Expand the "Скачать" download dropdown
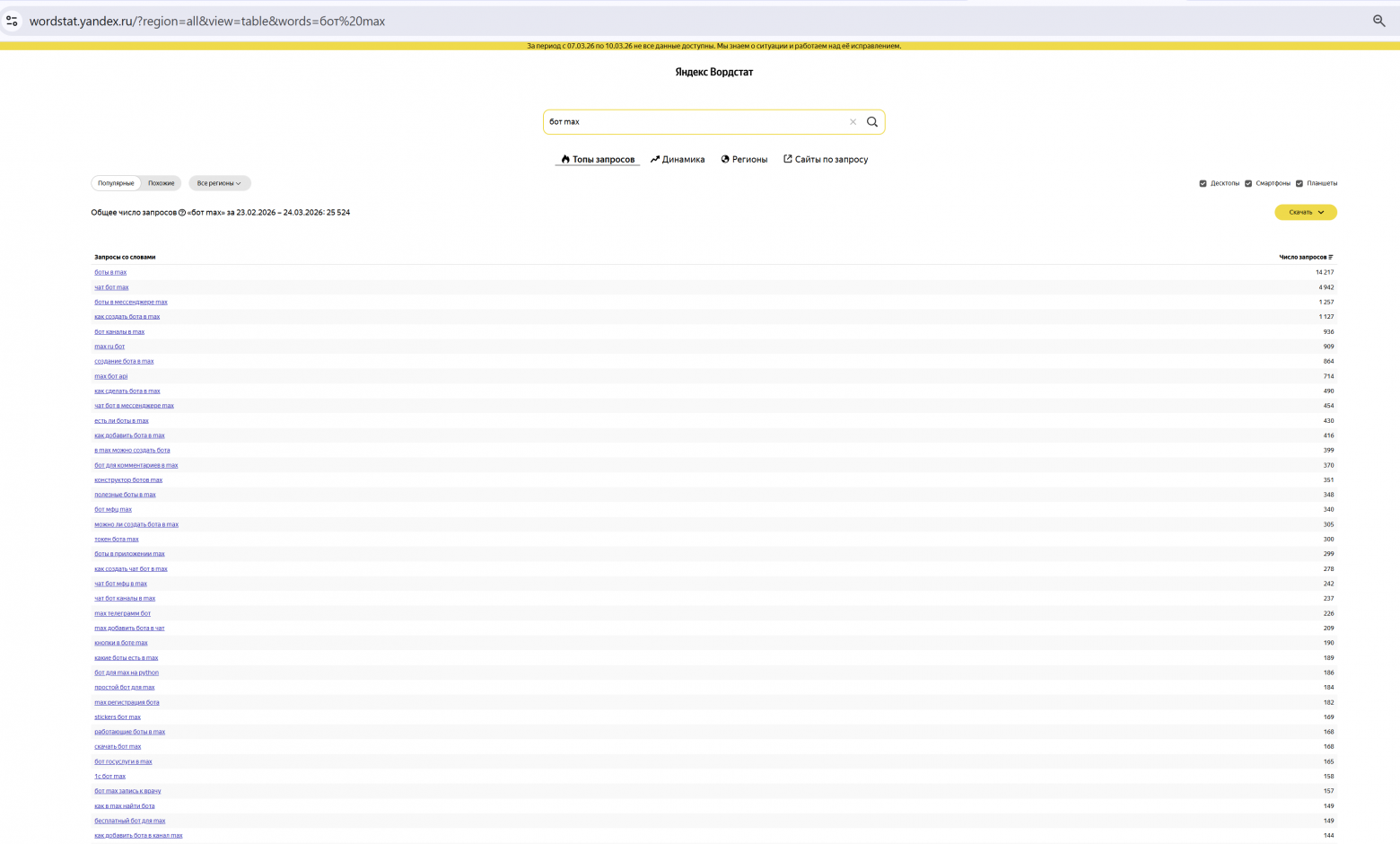 [1306, 213]
